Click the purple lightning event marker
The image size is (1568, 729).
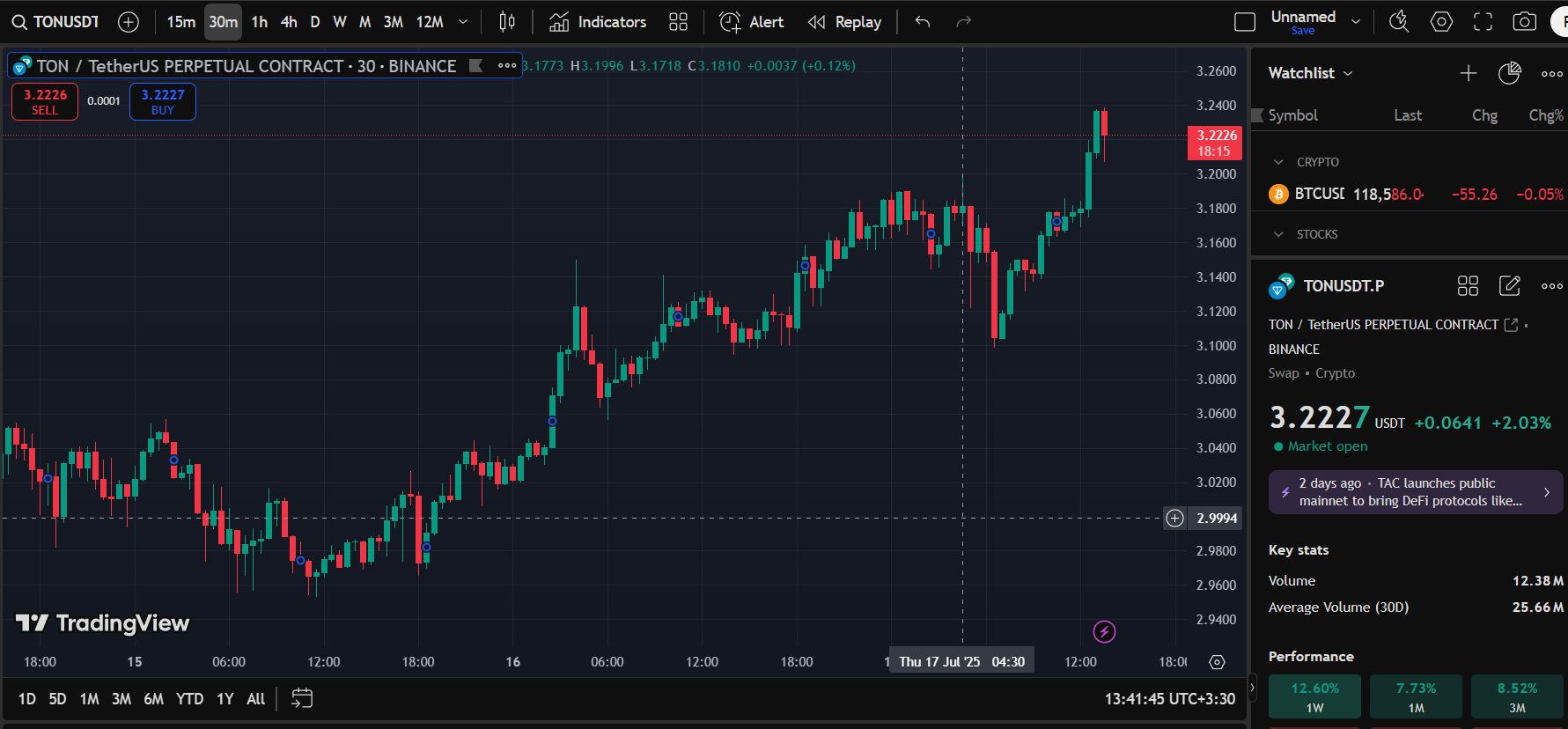pos(1104,631)
